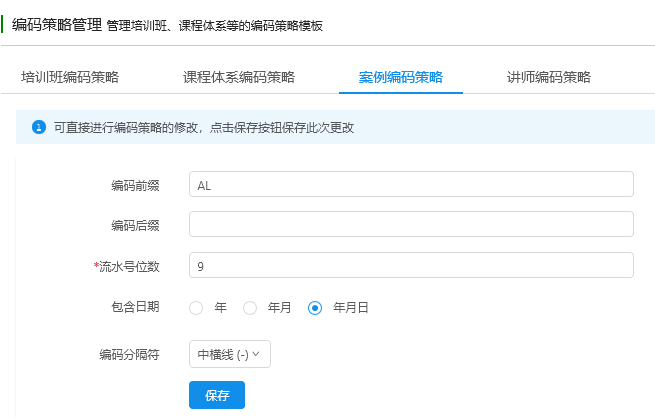Switch to the 培训班编码策略 tab
The width and height of the screenshot is (655, 417).
(x=70, y=77)
